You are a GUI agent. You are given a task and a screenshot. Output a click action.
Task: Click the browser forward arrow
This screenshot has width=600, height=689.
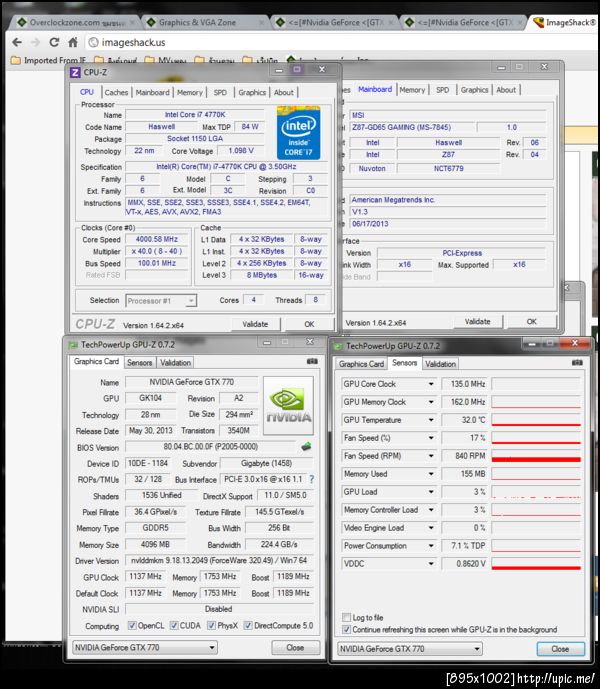point(36,43)
